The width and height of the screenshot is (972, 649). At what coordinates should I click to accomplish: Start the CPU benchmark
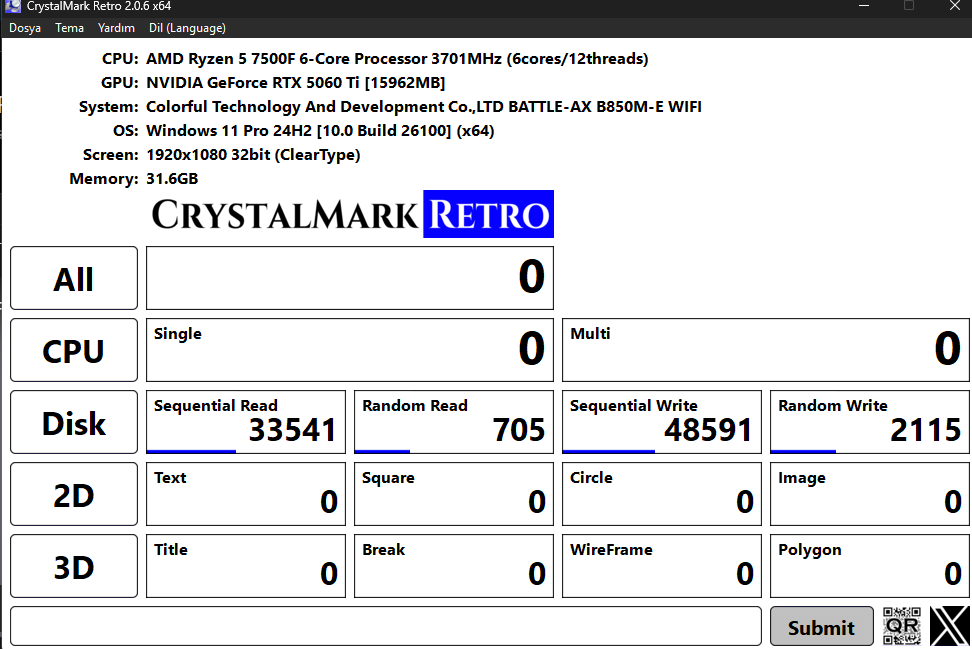(x=74, y=350)
